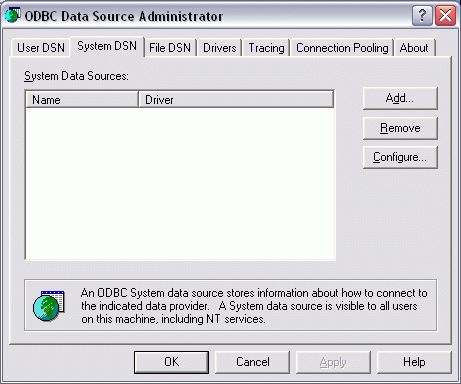Screen dimensions: 461x384
Task: Open the About tab
Action: click(414, 48)
